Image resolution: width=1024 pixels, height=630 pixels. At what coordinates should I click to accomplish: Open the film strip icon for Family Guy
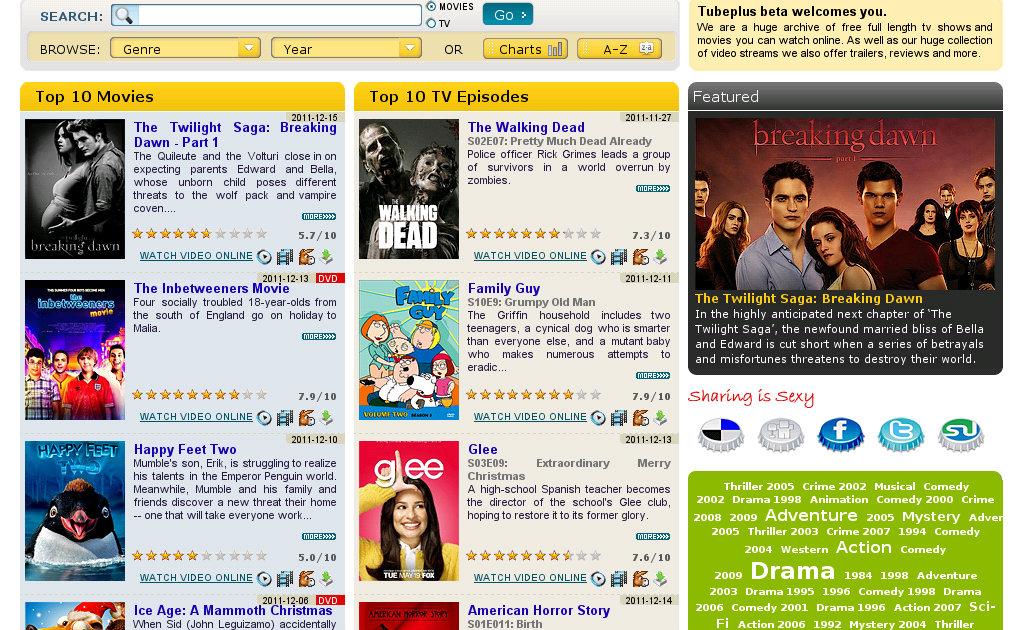(619, 418)
